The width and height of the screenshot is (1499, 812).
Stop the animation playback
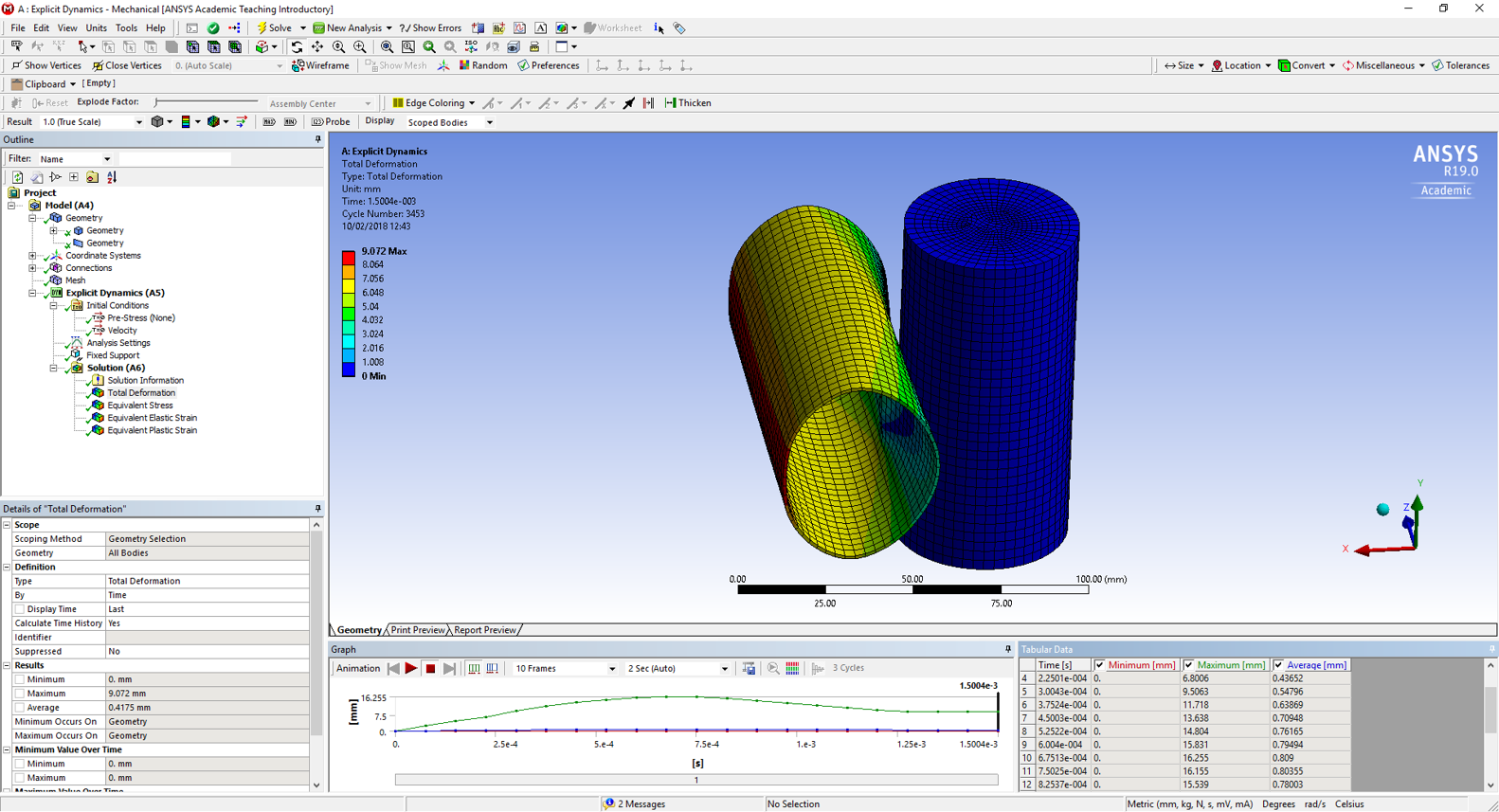430,669
